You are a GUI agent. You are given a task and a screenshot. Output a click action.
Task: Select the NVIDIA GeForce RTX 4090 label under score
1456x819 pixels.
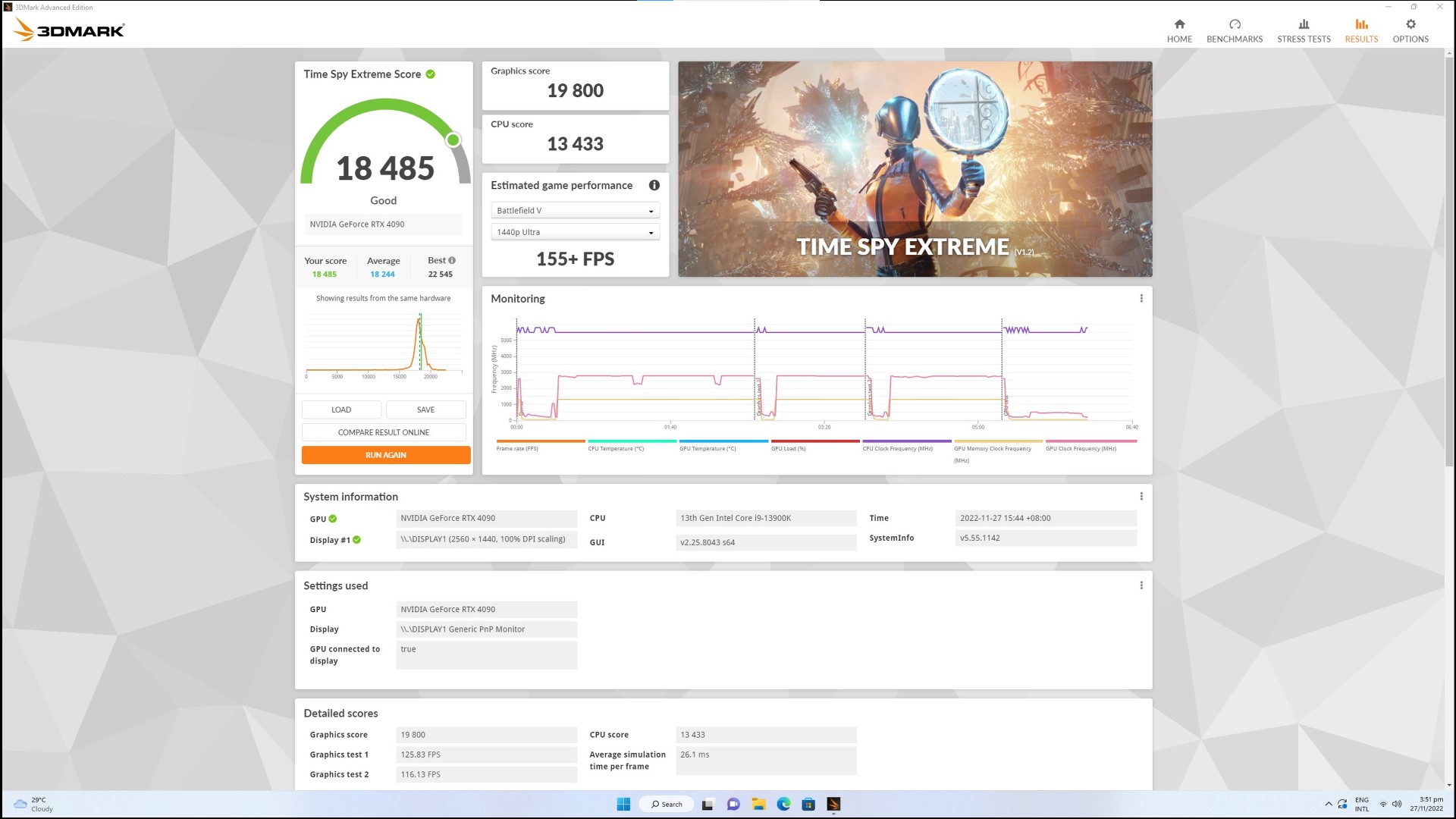coord(384,224)
